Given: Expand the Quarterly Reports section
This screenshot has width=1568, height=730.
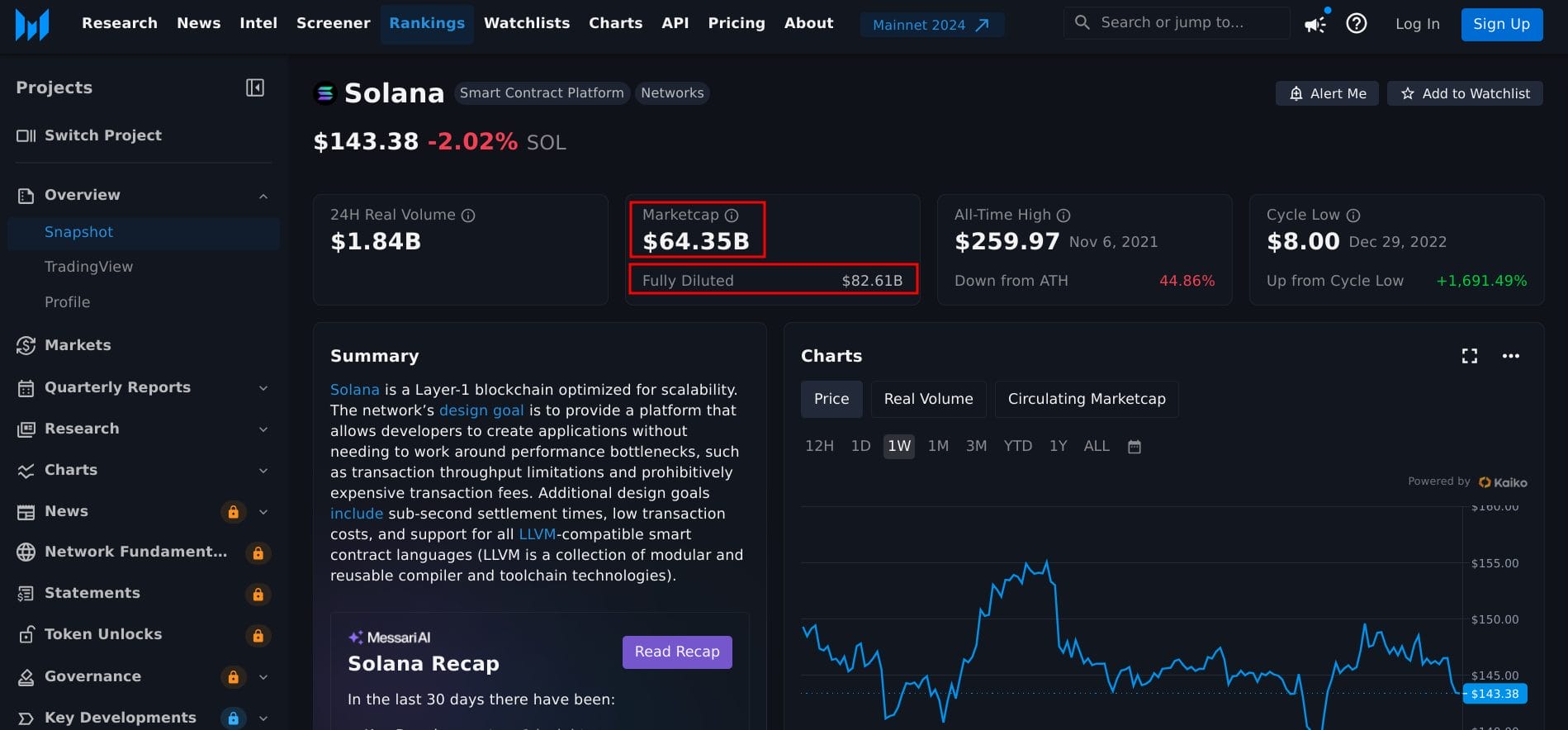Looking at the screenshot, I should [x=263, y=388].
